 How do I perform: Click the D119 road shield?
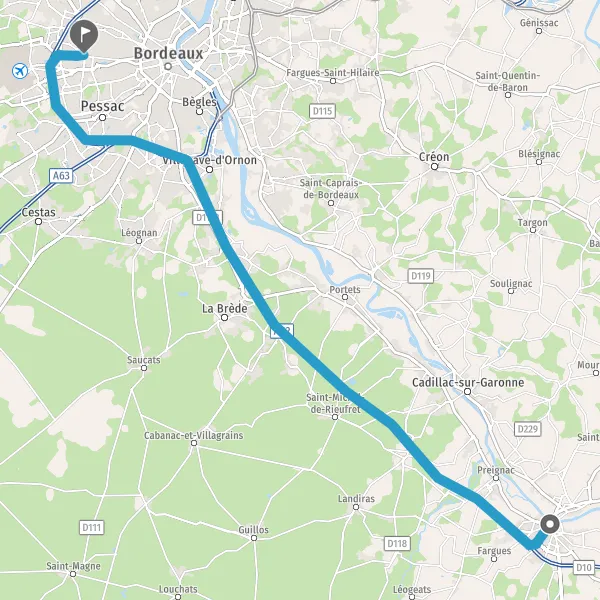[421, 276]
